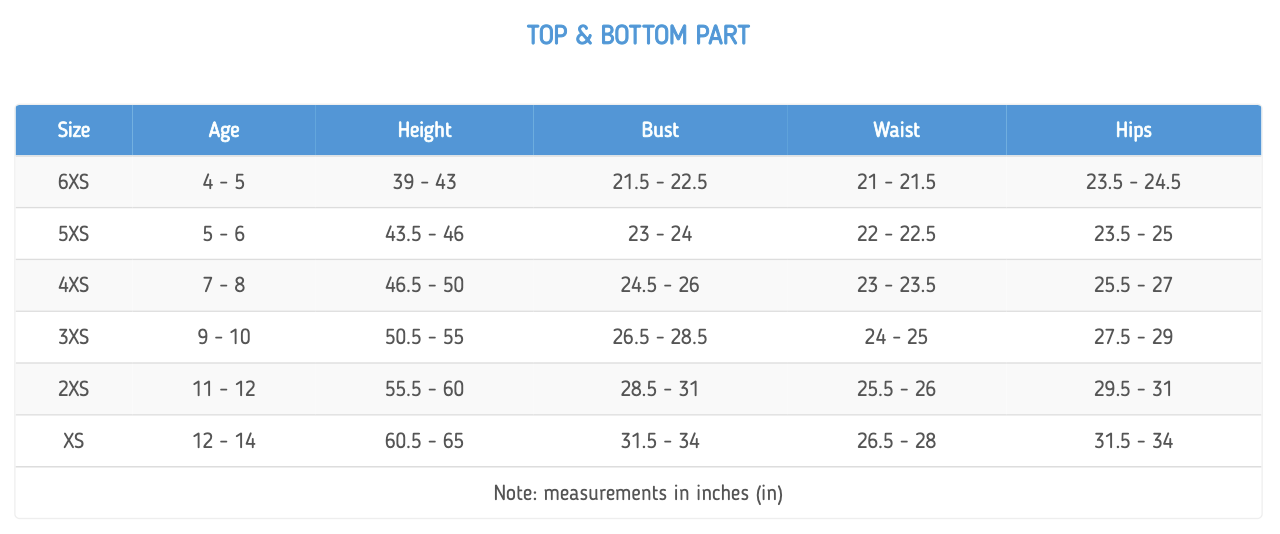Click the measurements in inches note
Screen dimensions: 1280x534
(x=638, y=493)
